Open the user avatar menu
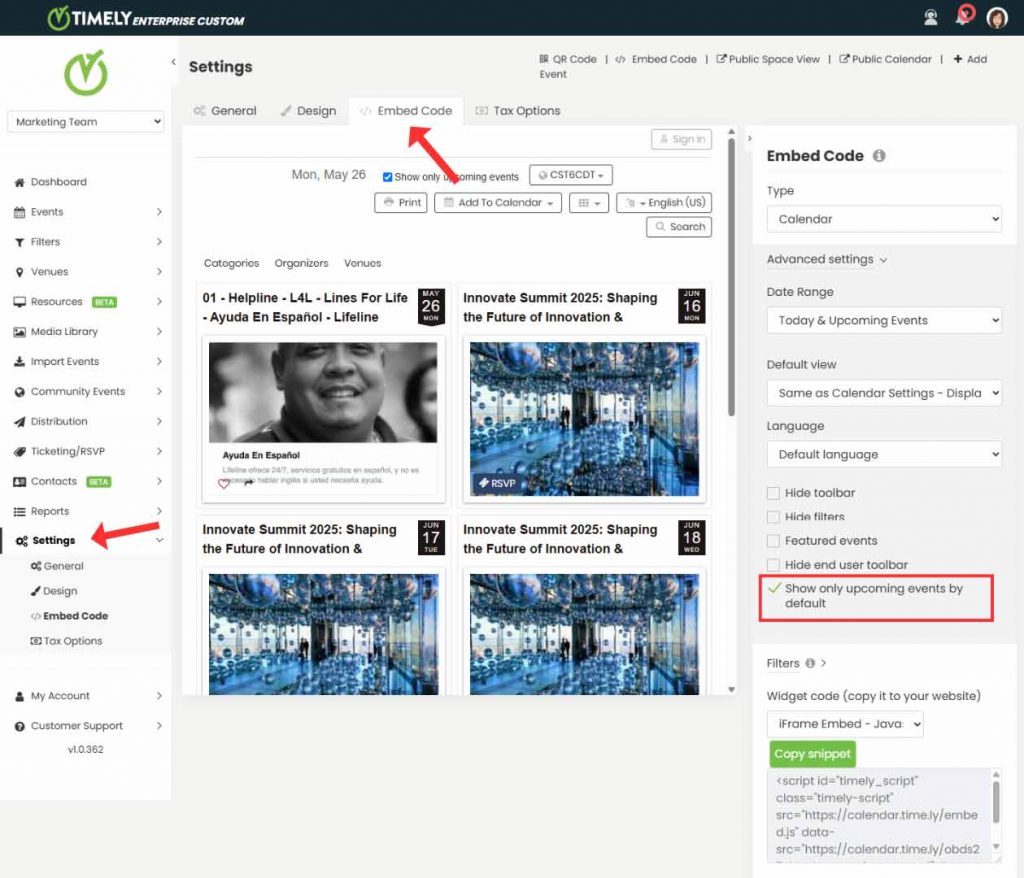The image size is (1024, 878). (997, 18)
